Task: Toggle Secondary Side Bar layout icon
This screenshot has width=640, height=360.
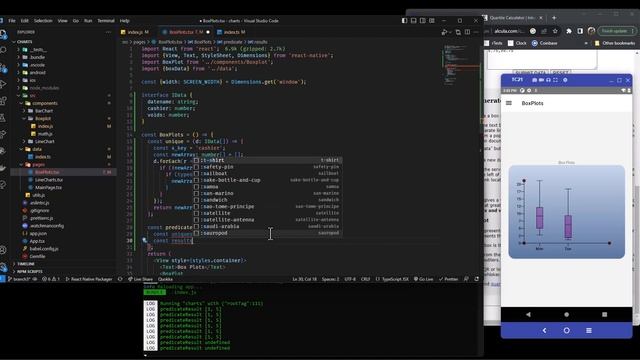Action: click(x=422, y=20)
